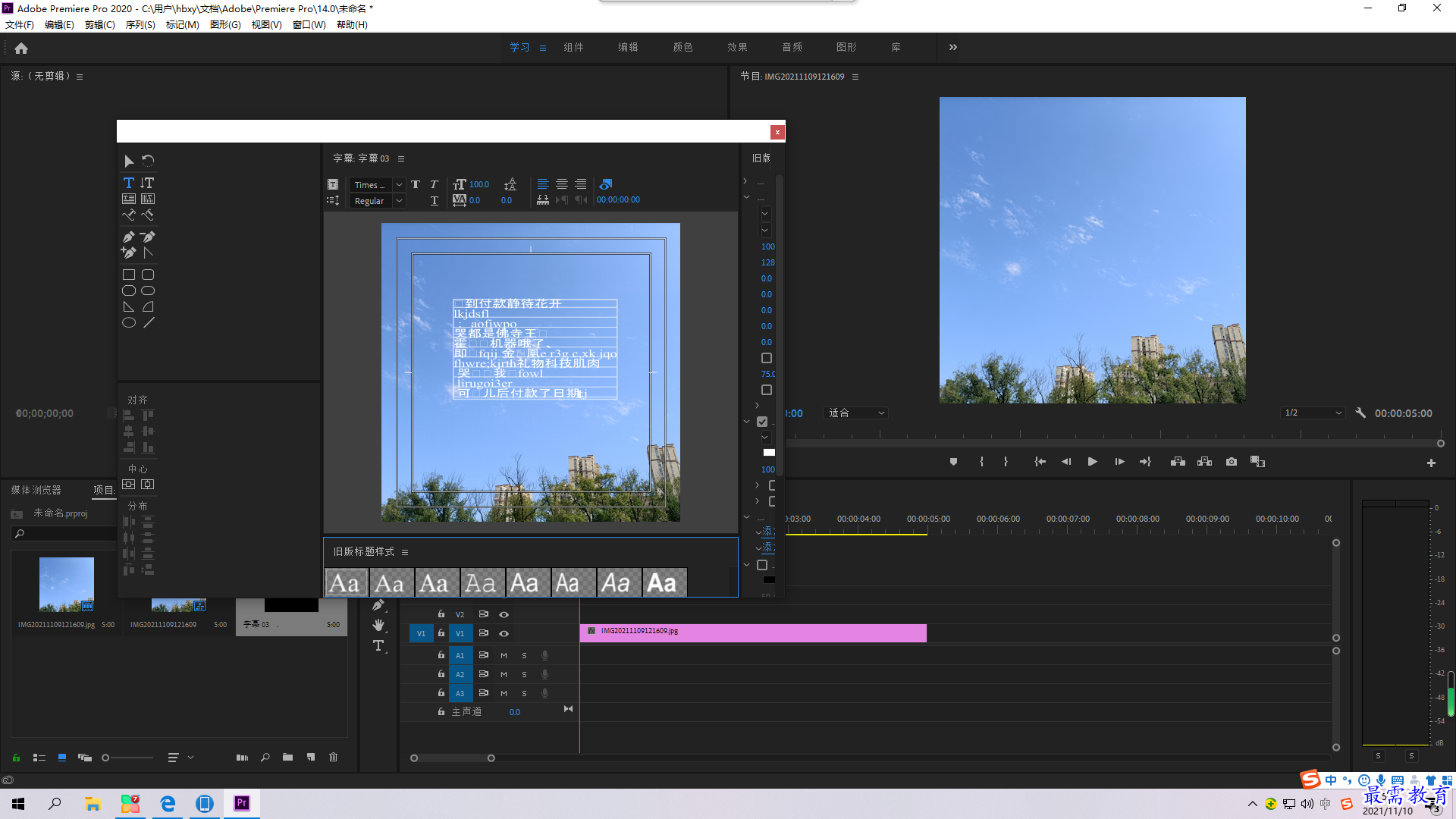Viewport: 1456px width, 819px height.
Task: Toggle V2 track visibility eye
Action: click(504, 615)
